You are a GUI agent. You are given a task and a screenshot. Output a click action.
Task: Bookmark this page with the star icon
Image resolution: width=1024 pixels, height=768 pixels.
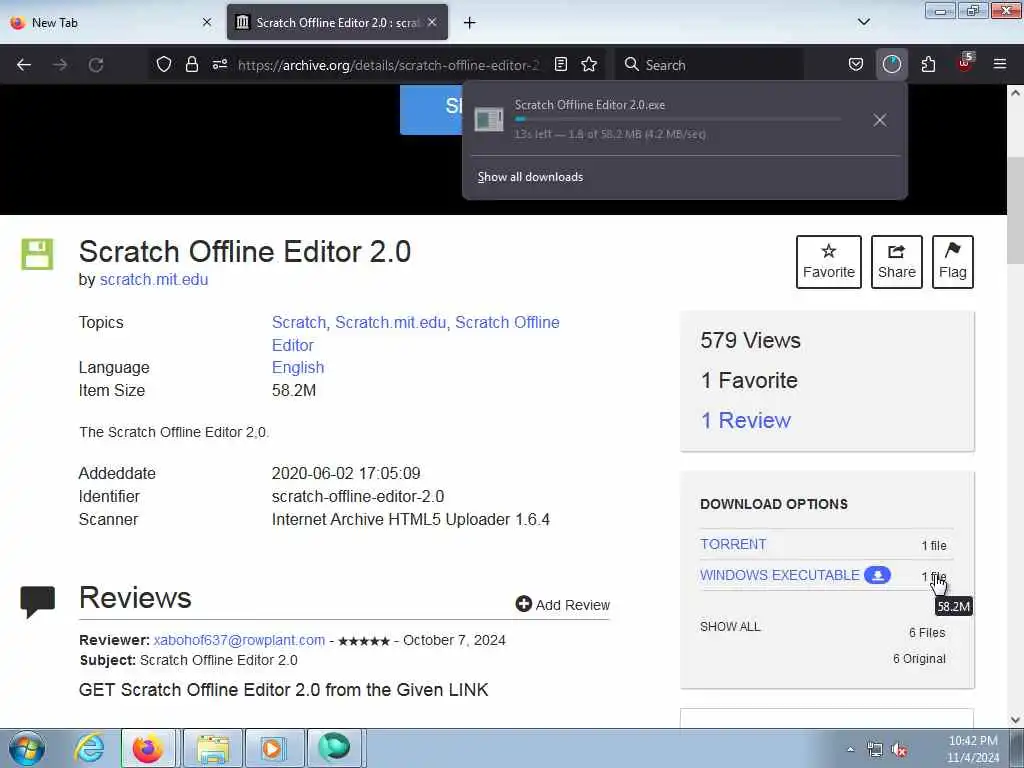click(x=589, y=65)
